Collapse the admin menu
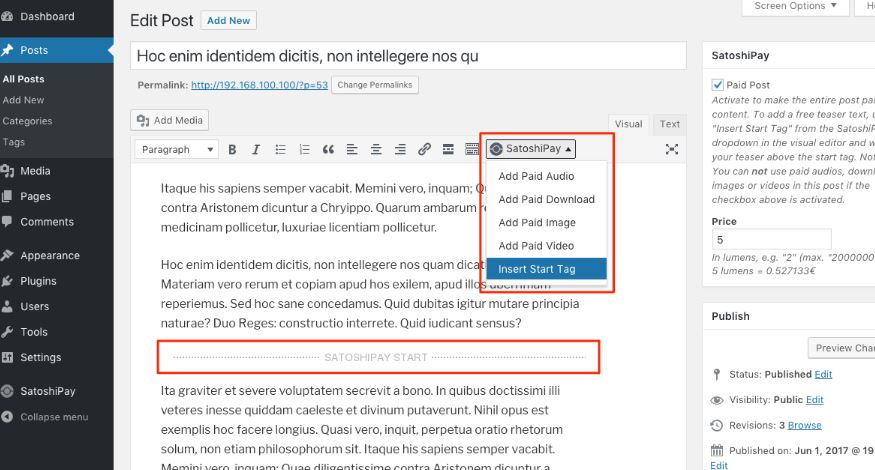 pyautogui.click(x=56, y=417)
